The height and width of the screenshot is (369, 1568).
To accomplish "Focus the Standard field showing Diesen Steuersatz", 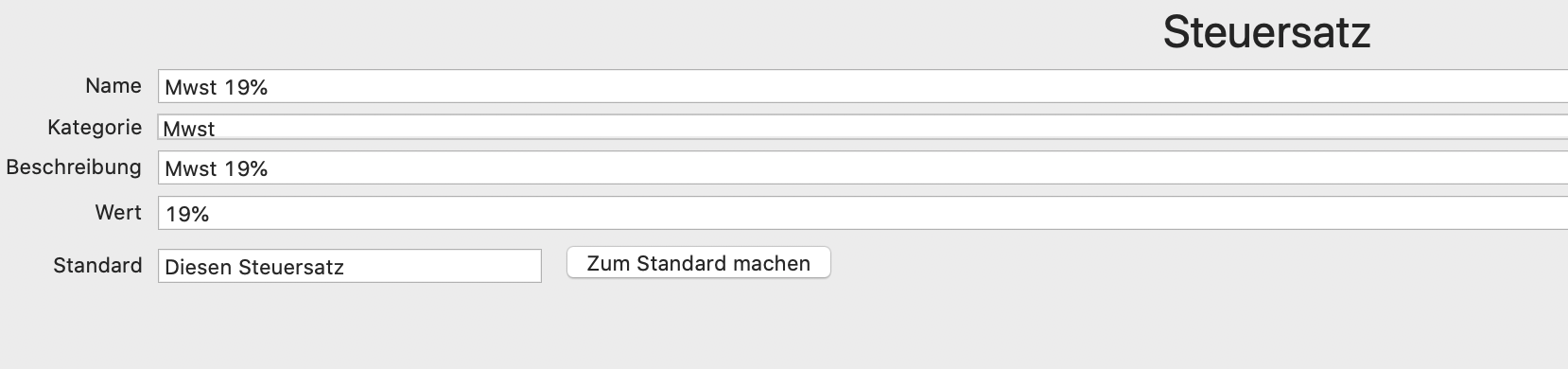I will 350,266.
